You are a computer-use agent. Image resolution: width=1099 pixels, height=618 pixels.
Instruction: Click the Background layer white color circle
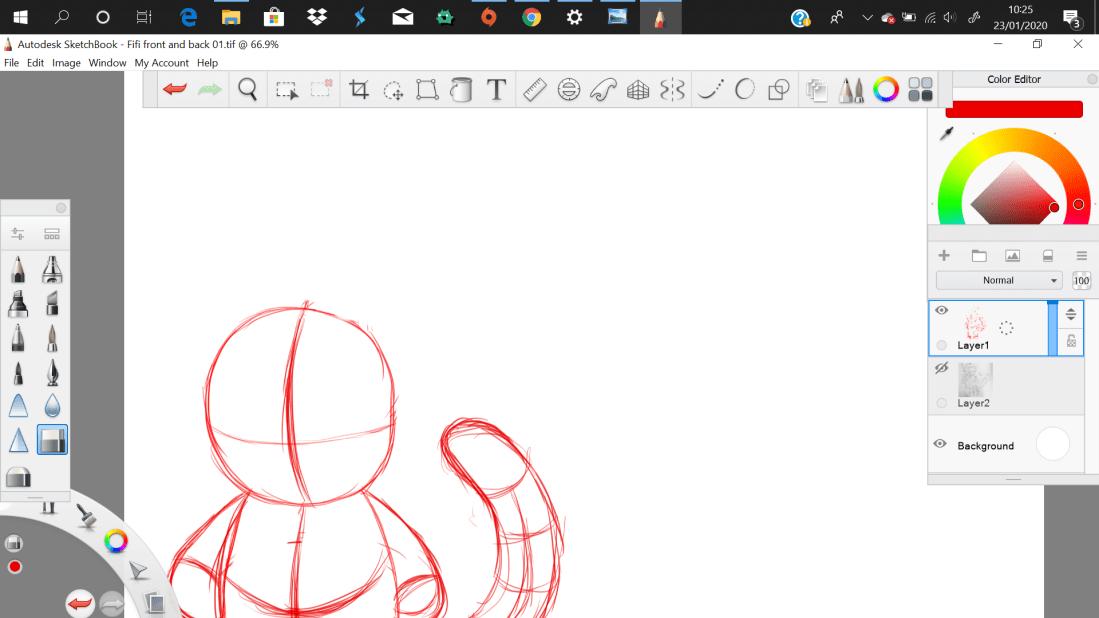(x=1053, y=444)
